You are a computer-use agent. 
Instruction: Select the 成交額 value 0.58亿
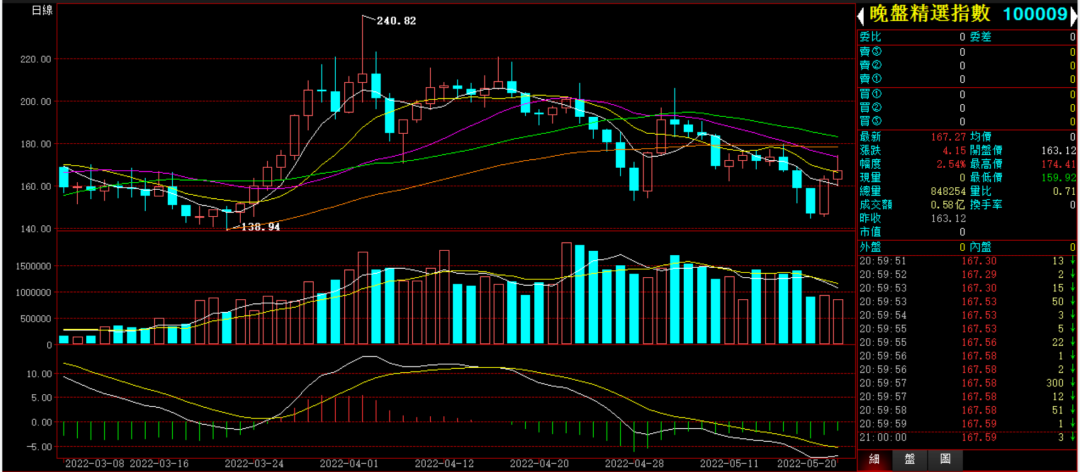[948, 205]
